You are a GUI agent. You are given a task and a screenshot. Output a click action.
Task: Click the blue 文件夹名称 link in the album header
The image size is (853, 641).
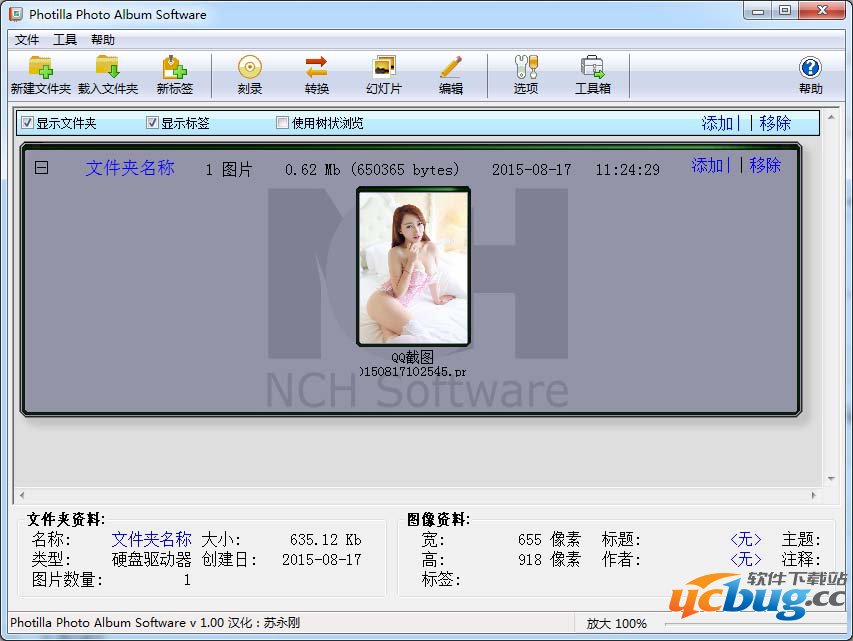click(130, 168)
